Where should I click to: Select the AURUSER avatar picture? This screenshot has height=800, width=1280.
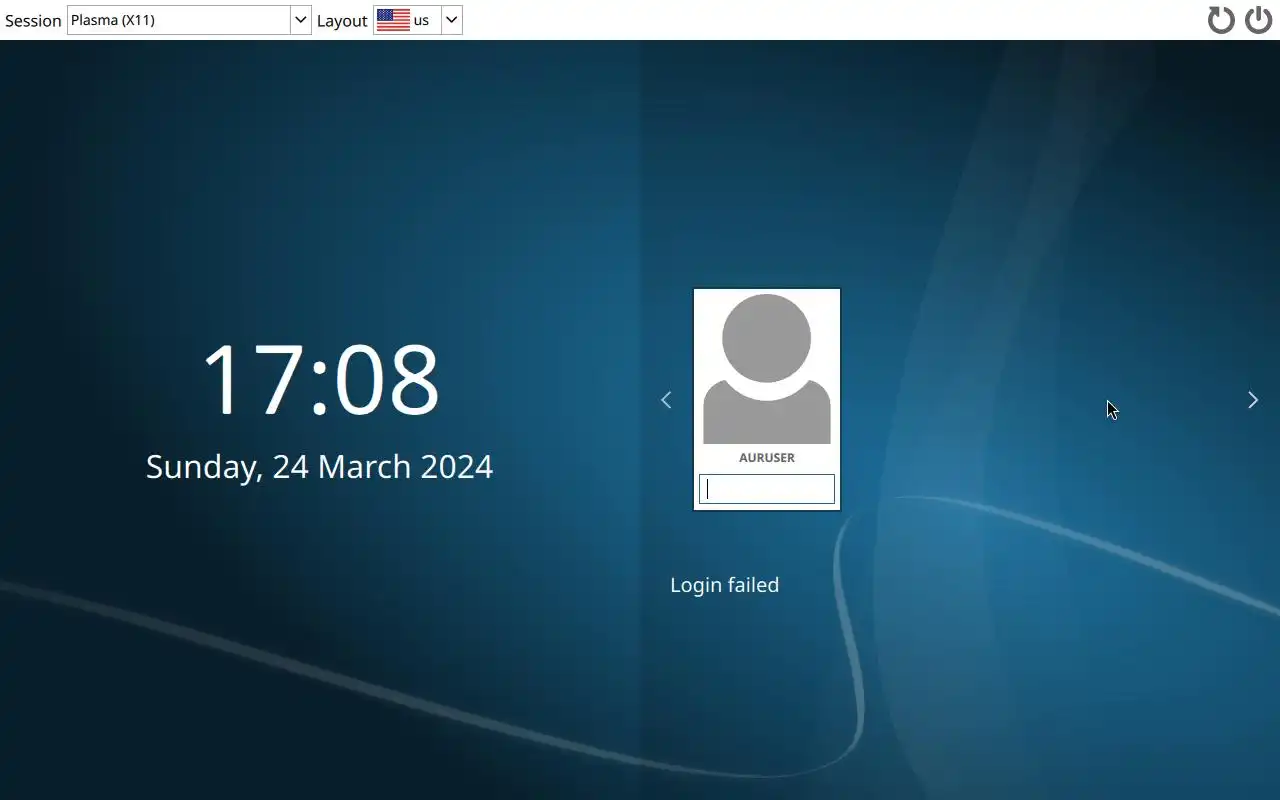pyautogui.click(x=767, y=369)
